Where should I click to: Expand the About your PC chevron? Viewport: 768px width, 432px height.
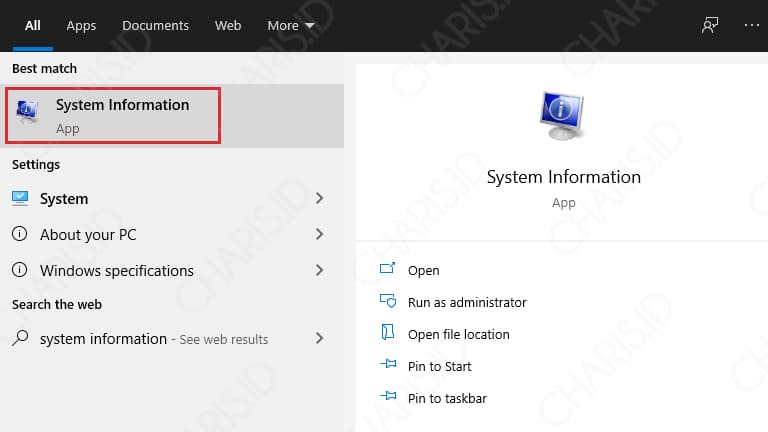tap(319, 234)
